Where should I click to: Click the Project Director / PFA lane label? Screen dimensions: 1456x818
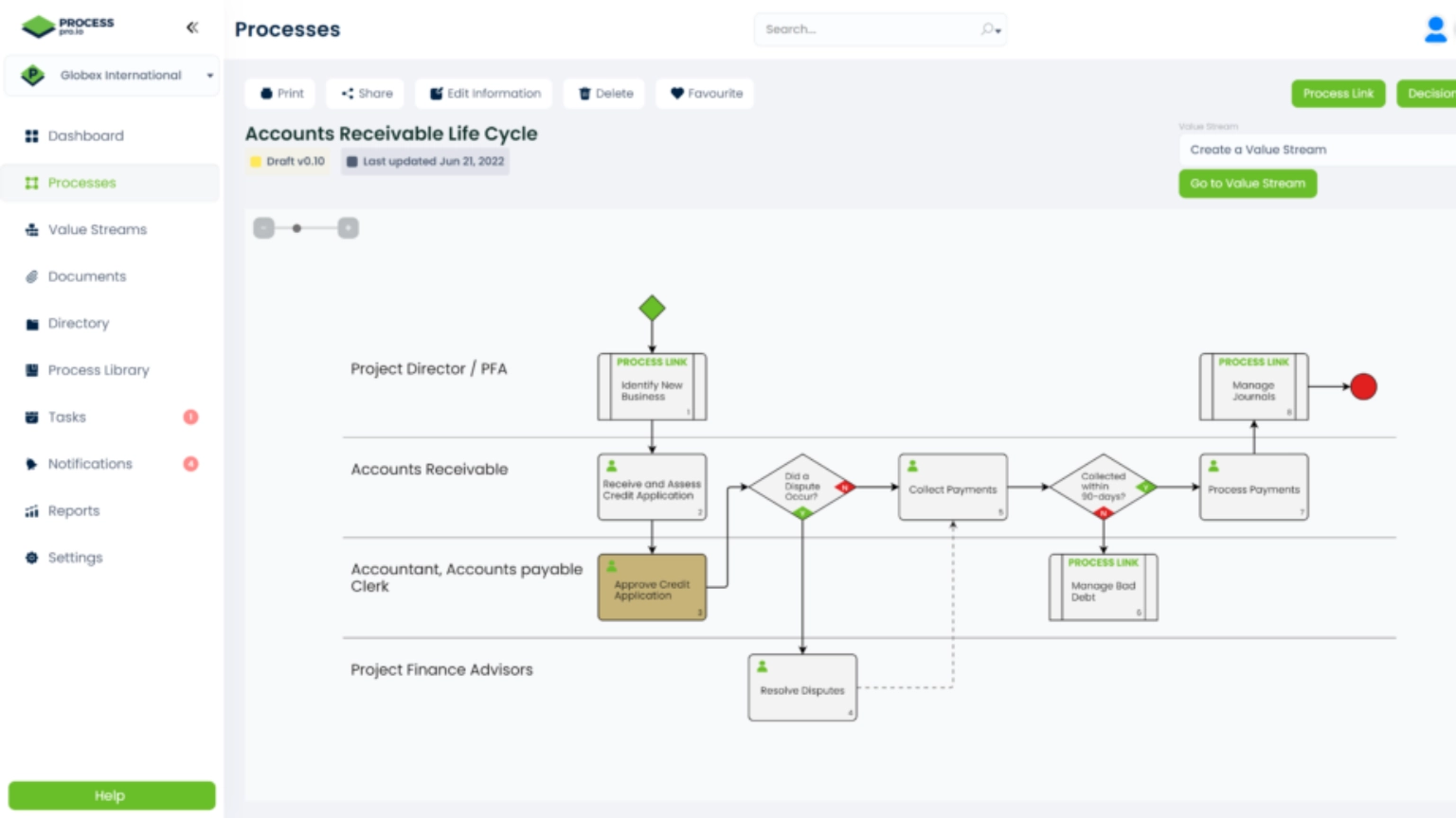(429, 369)
